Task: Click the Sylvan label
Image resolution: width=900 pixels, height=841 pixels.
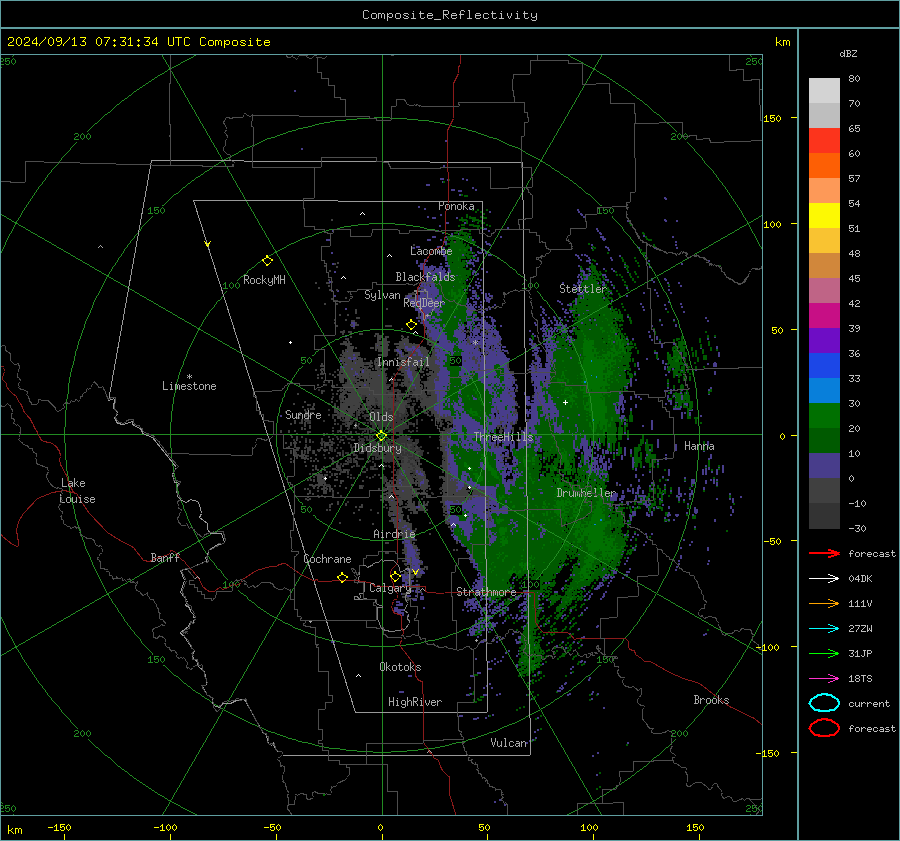Action: (x=382, y=296)
